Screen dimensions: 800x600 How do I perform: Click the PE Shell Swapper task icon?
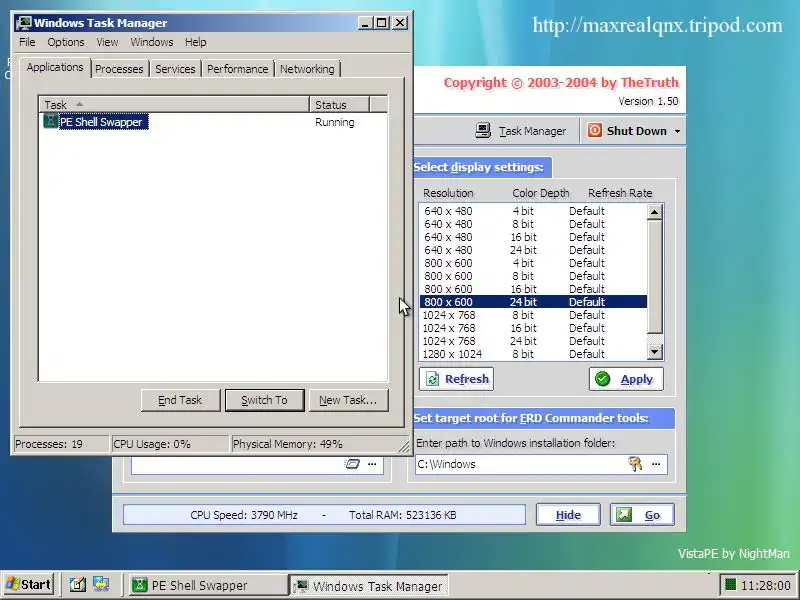coord(50,121)
